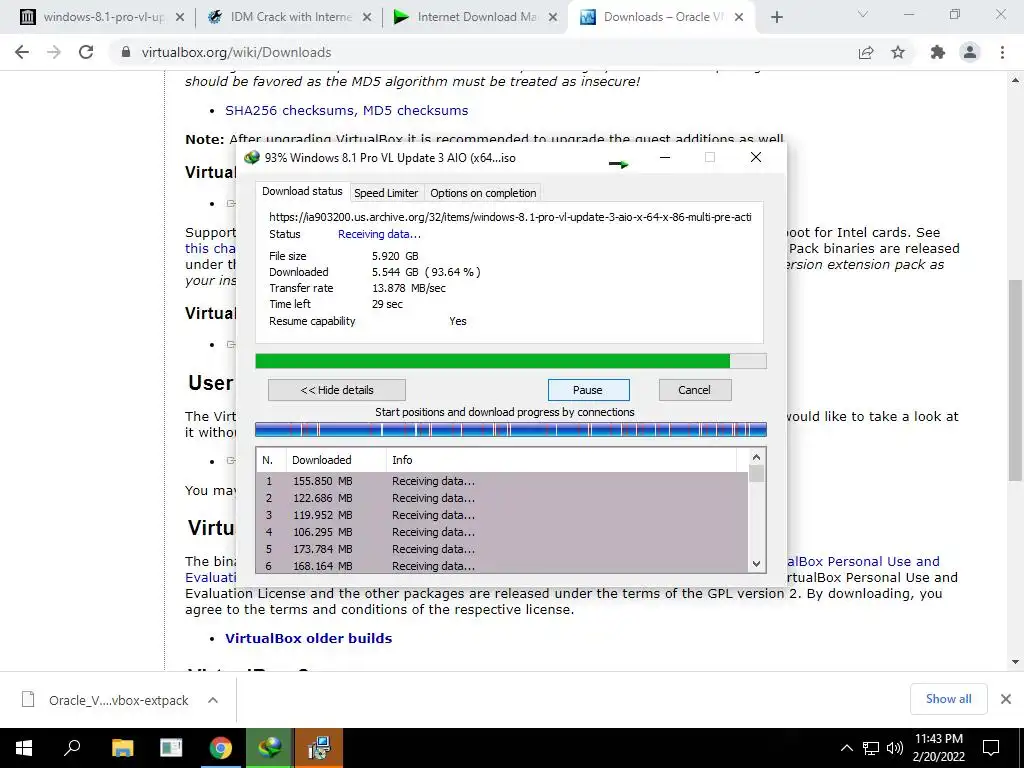Open Chrome tab search chevron
This screenshot has height=768, width=1024.
(863, 14)
